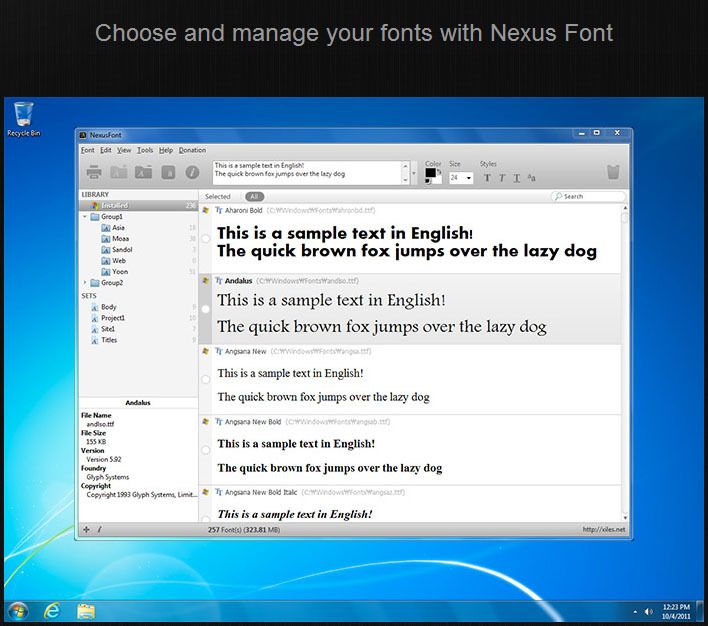This screenshot has width=708, height=626.
Task: Click the font list scrollbar up arrow
Action: 625,208
